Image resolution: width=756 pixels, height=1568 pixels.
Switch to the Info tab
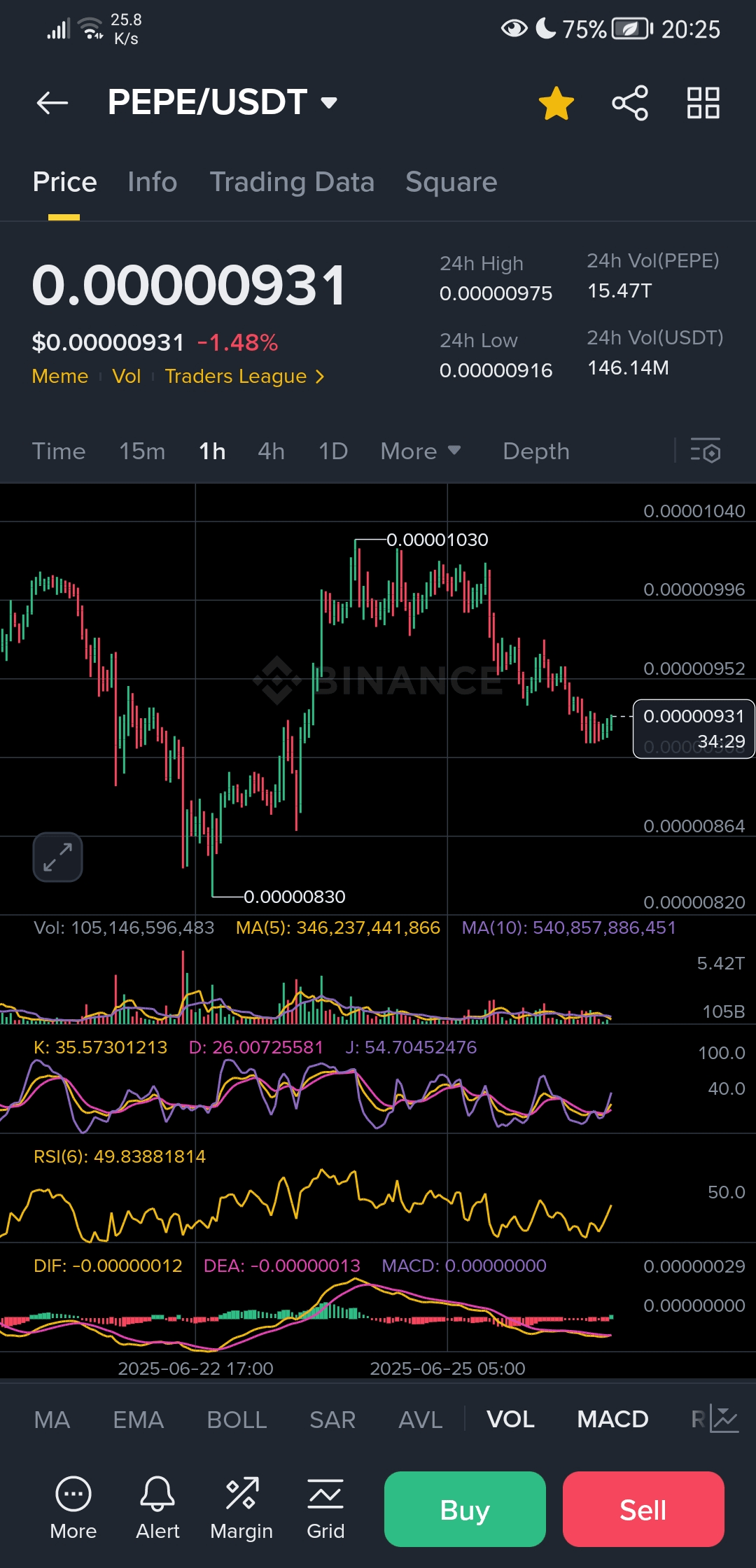coord(152,182)
